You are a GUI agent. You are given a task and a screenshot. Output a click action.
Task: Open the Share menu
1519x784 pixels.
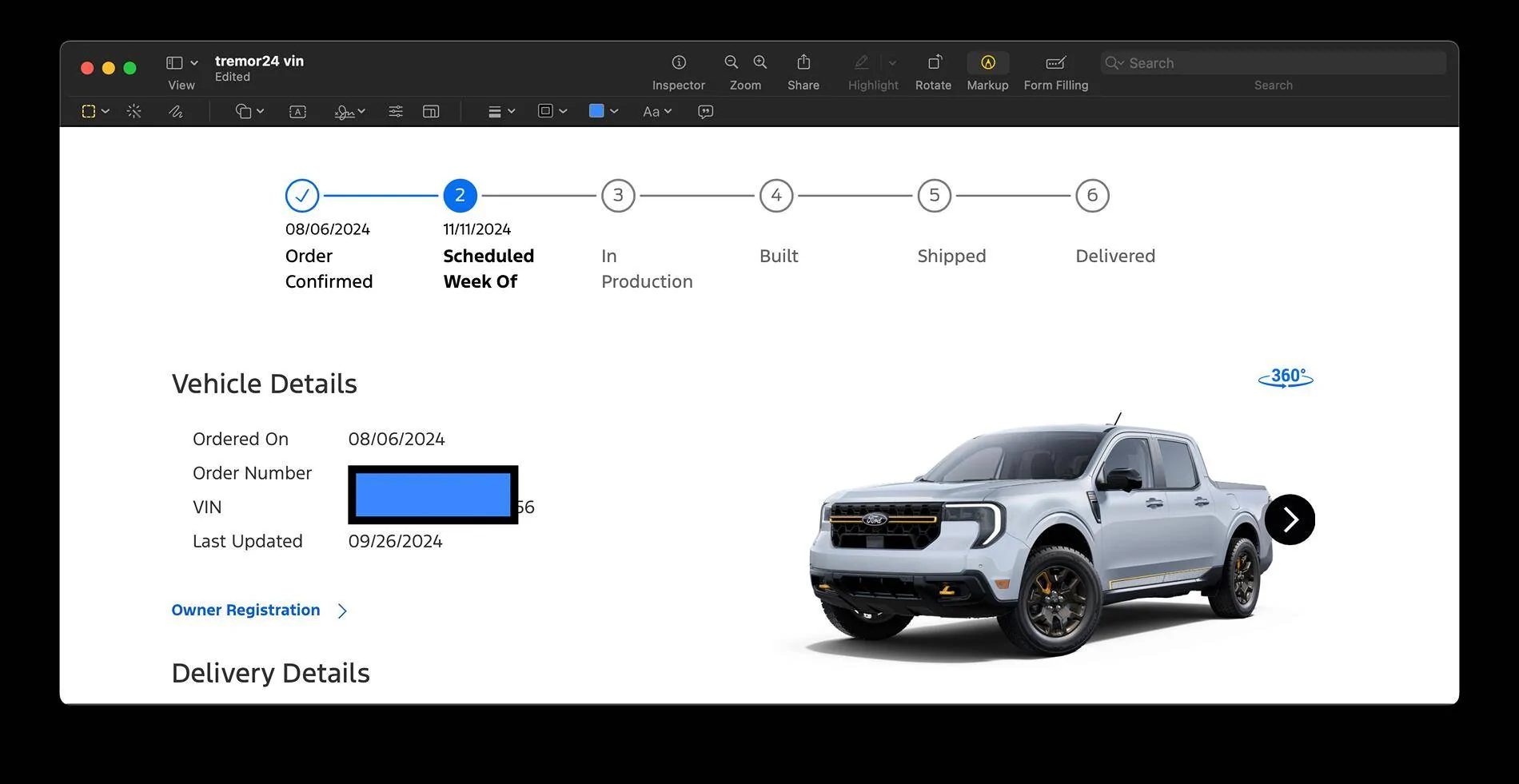pyautogui.click(x=803, y=62)
